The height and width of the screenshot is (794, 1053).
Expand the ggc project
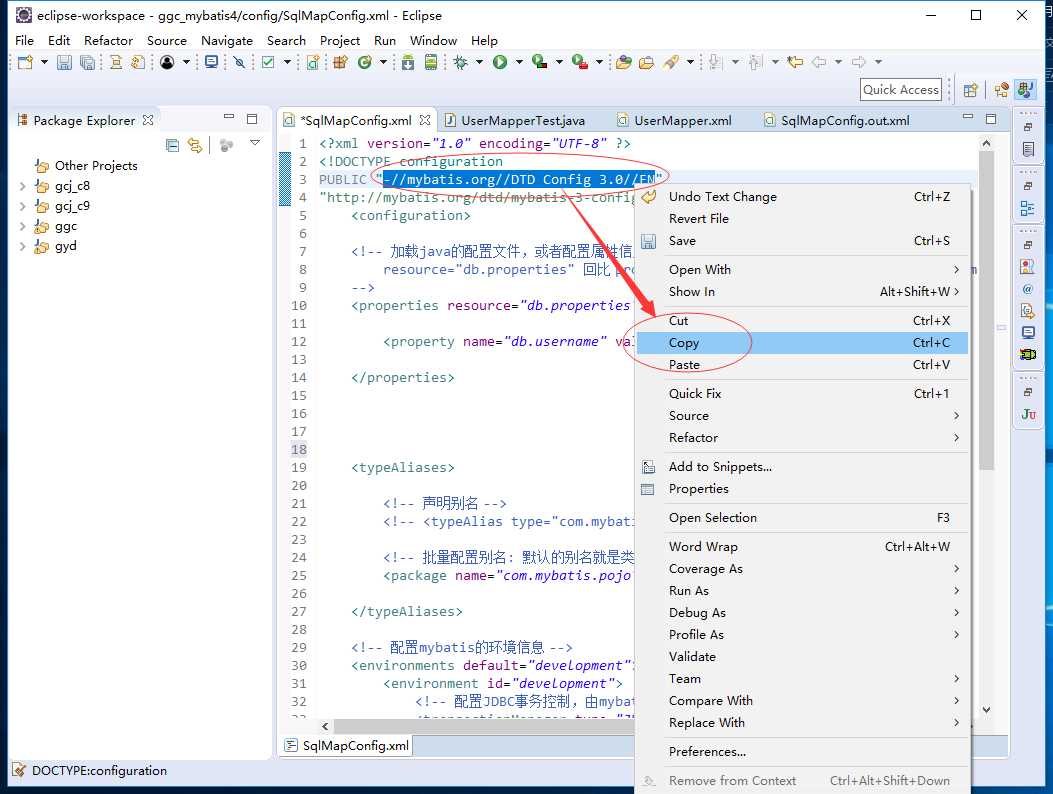[x=23, y=226]
